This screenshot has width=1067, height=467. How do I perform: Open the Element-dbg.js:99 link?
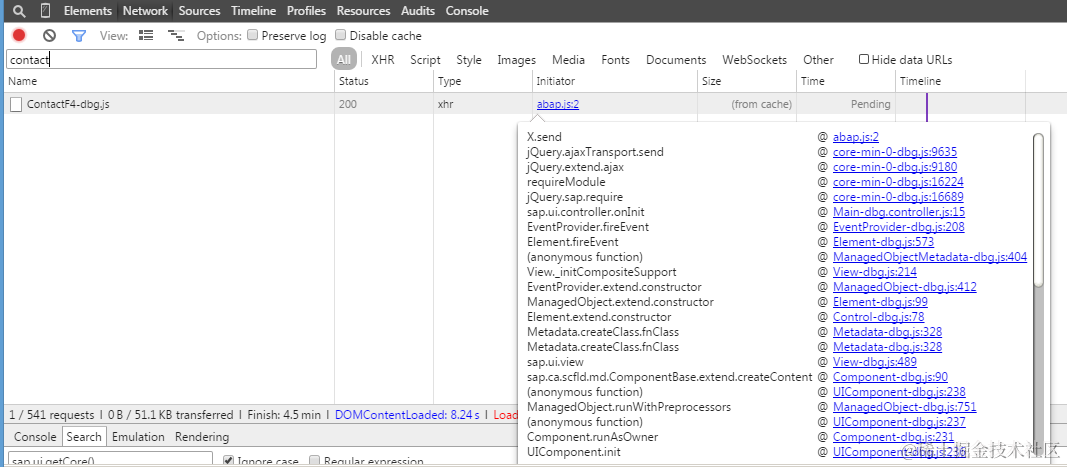(x=880, y=302)
